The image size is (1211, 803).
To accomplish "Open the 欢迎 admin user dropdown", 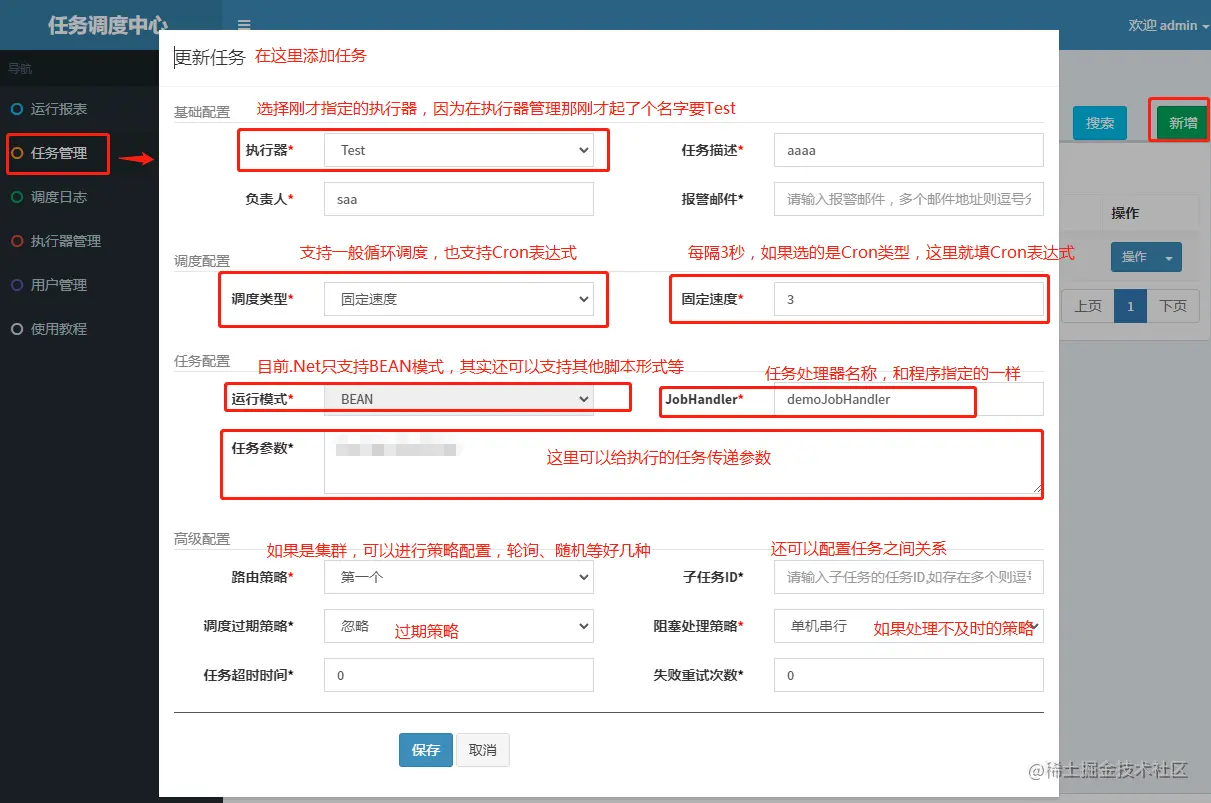I will (x=1168, y=25).
